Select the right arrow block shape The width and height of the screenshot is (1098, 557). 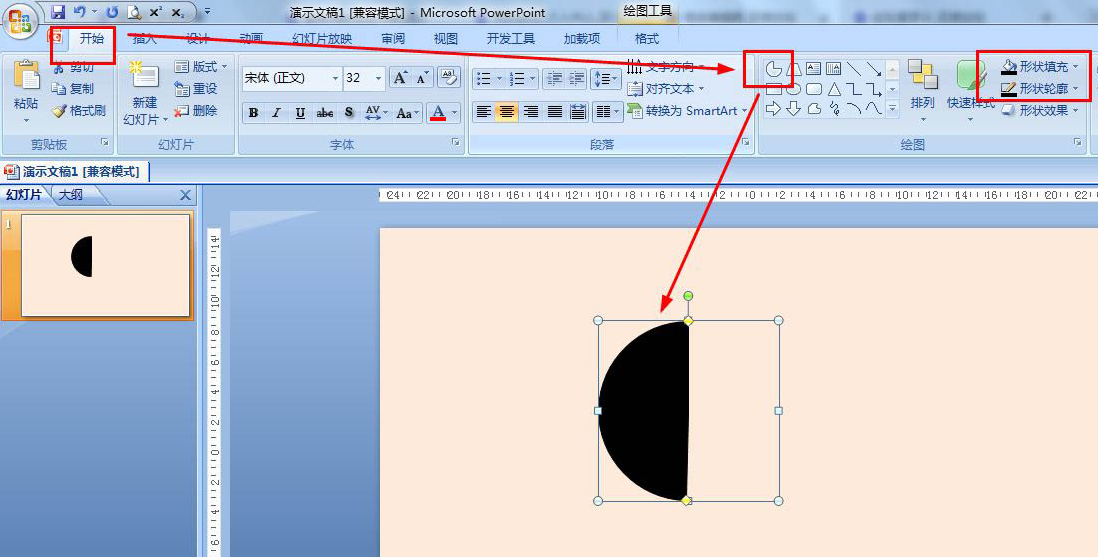(x=773, y=109)
